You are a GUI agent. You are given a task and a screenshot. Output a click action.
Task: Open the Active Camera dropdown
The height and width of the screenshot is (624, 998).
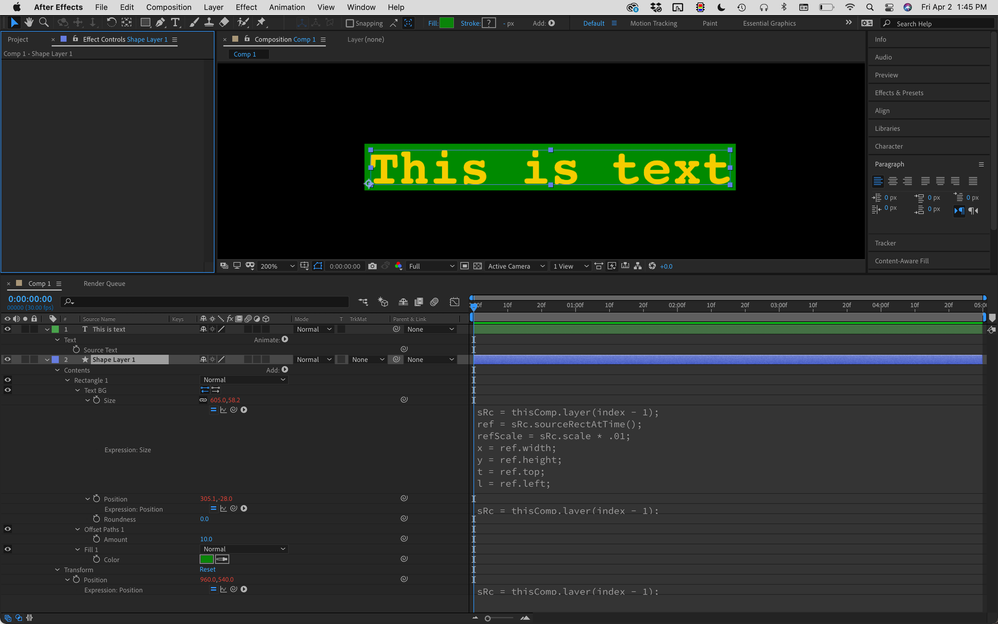(x=515, y=266)
